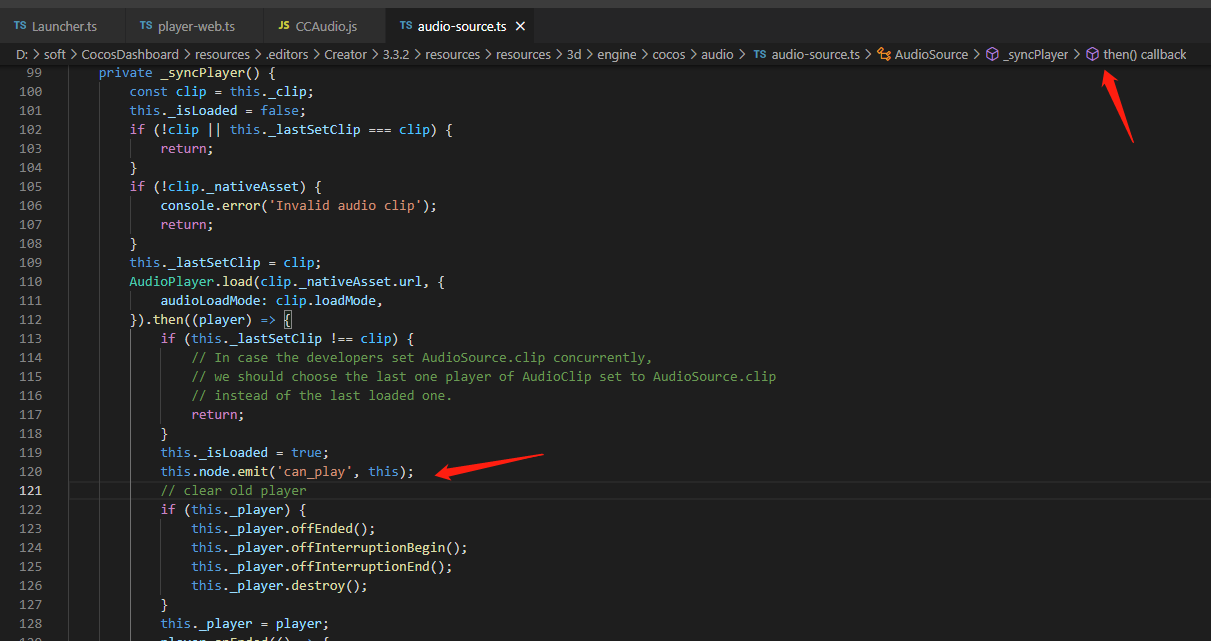
Task: Open the 'Creator' breadcrumb segment
Action: click(x=347, y=54)
